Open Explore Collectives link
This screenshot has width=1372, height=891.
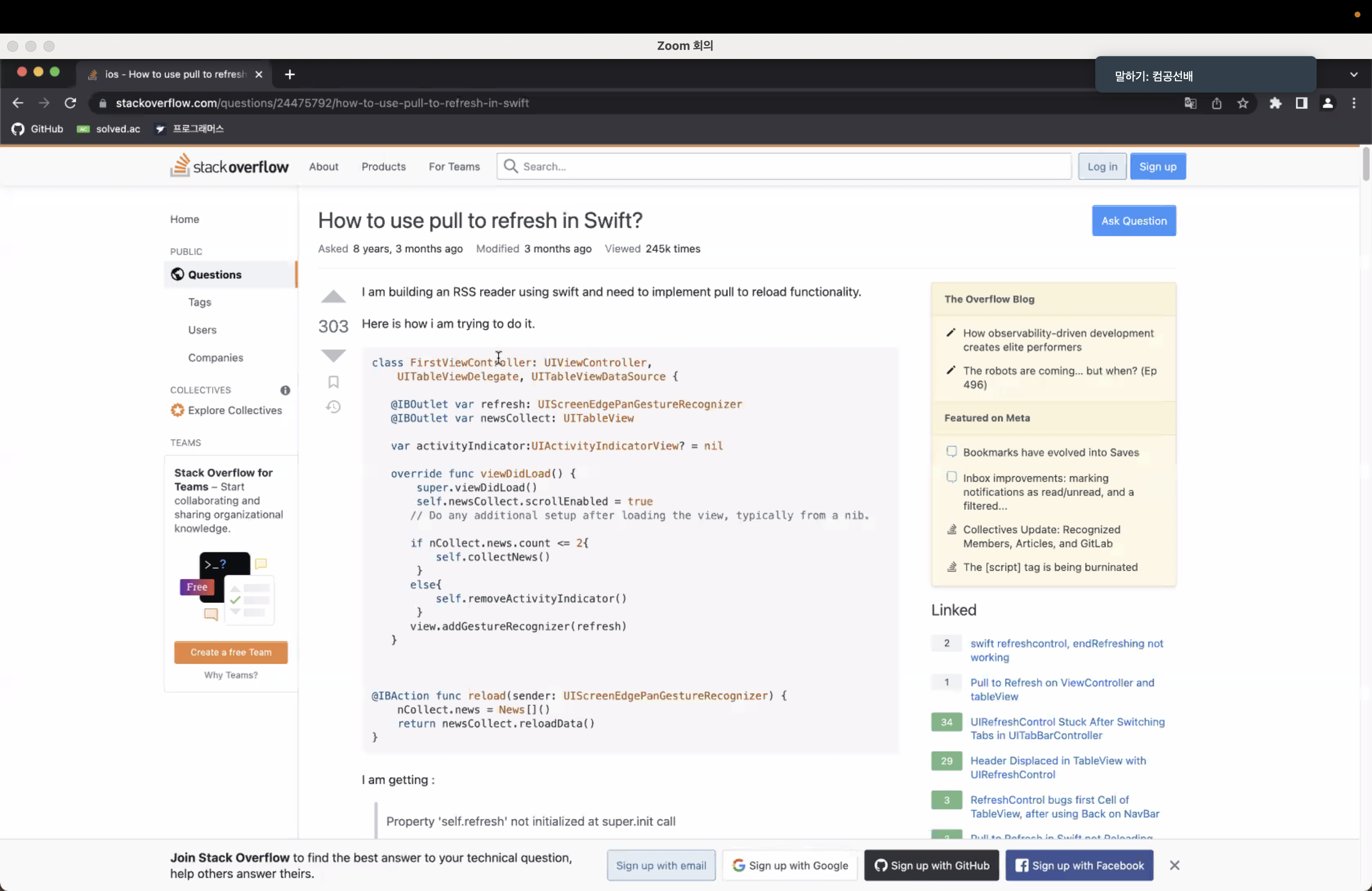(226, 411)
